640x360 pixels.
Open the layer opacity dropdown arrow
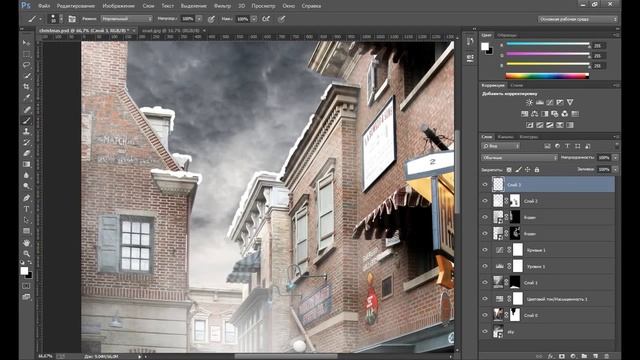pyautogui.click(x=615, y=158)
